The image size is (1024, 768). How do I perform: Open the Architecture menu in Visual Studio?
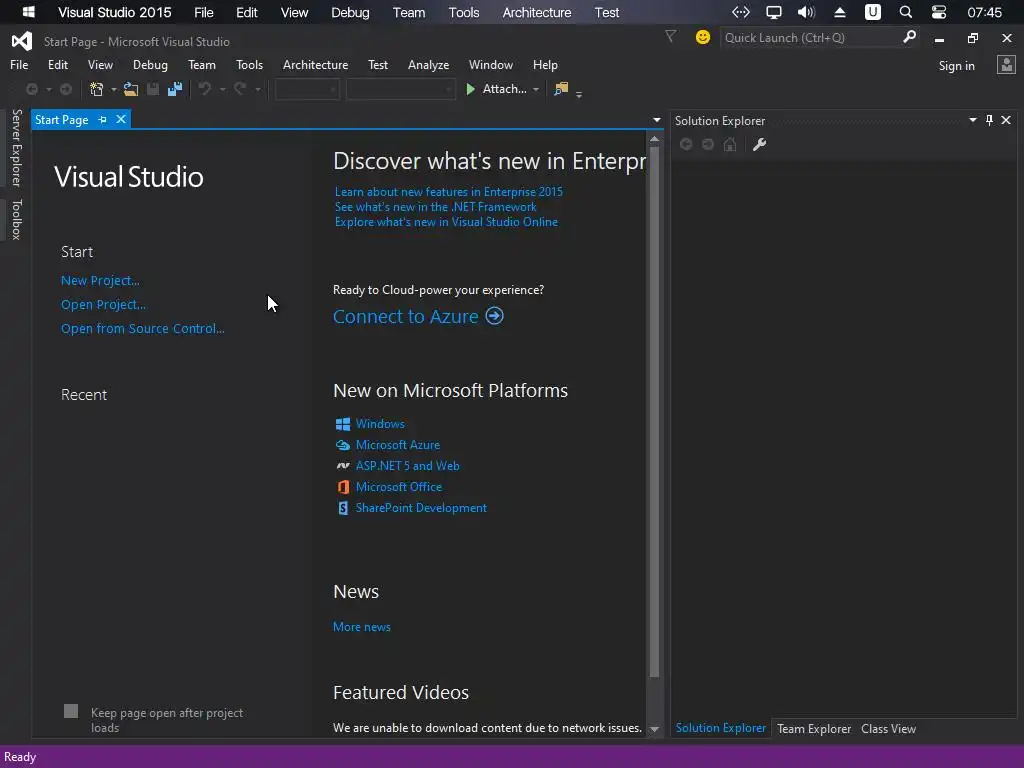pos(315,65)
